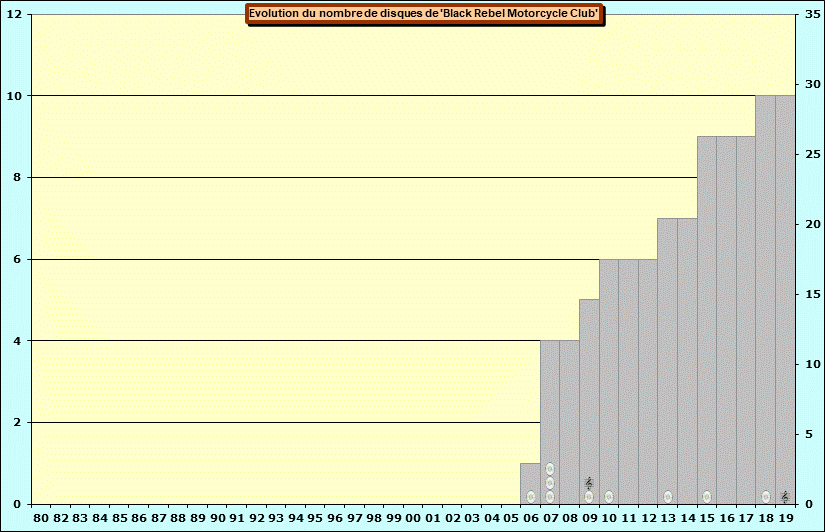Click the disc icon in the 10 bar

point(609,497)
